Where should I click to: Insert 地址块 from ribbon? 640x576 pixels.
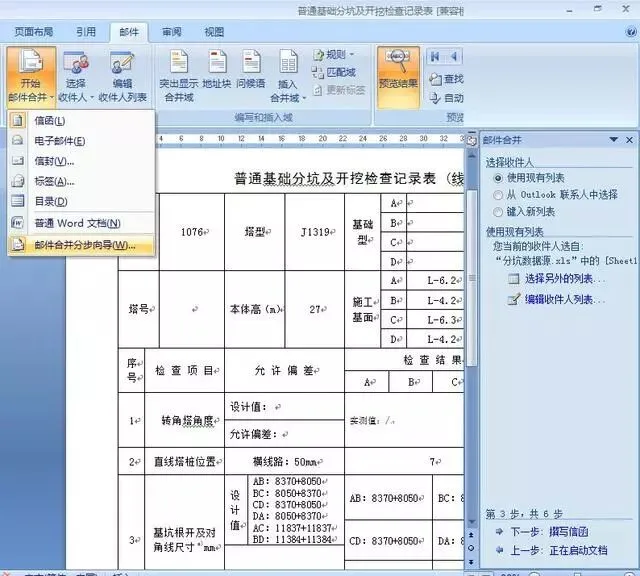[217, 69]
